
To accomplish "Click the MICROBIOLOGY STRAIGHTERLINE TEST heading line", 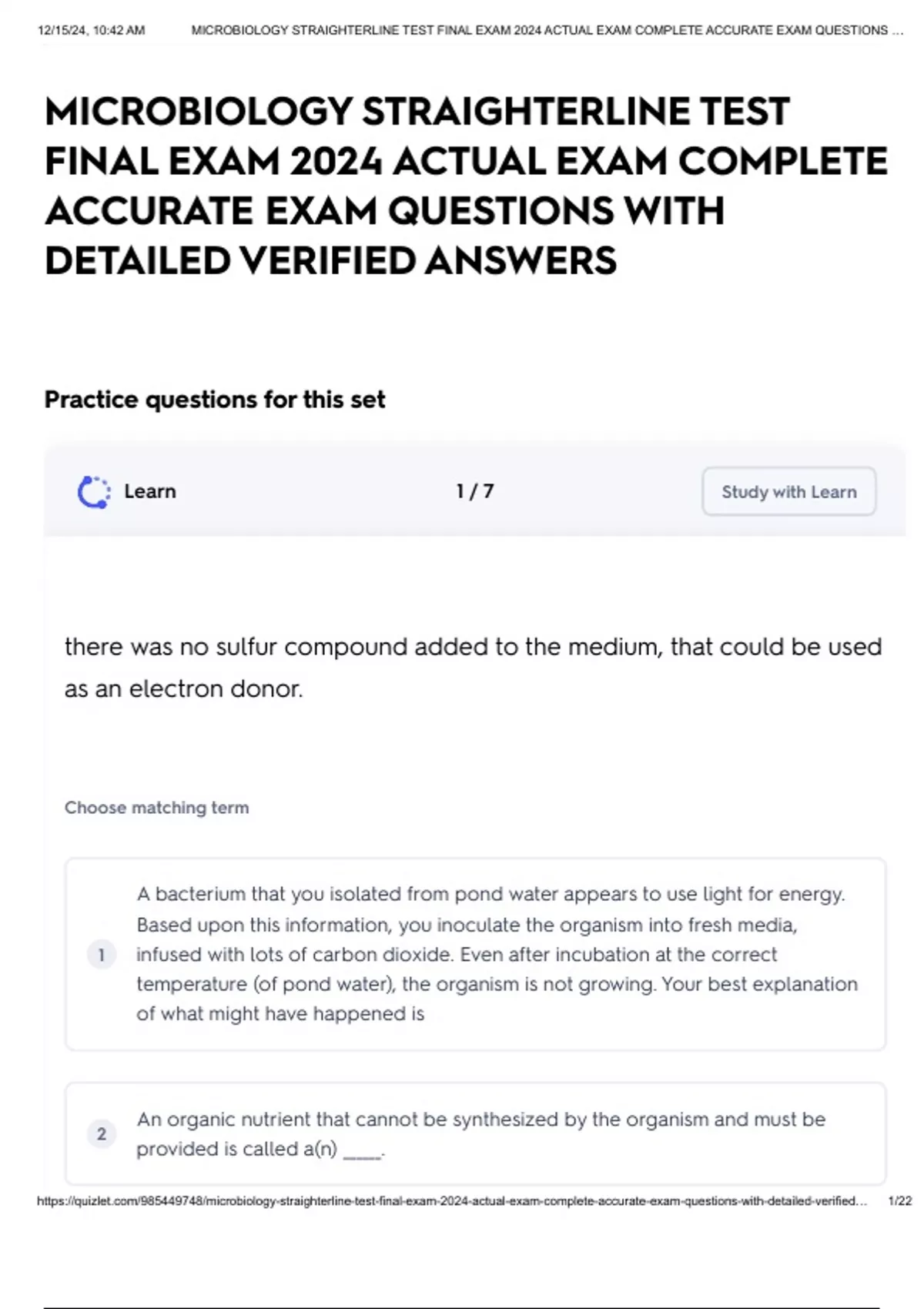I will [417, 112].
